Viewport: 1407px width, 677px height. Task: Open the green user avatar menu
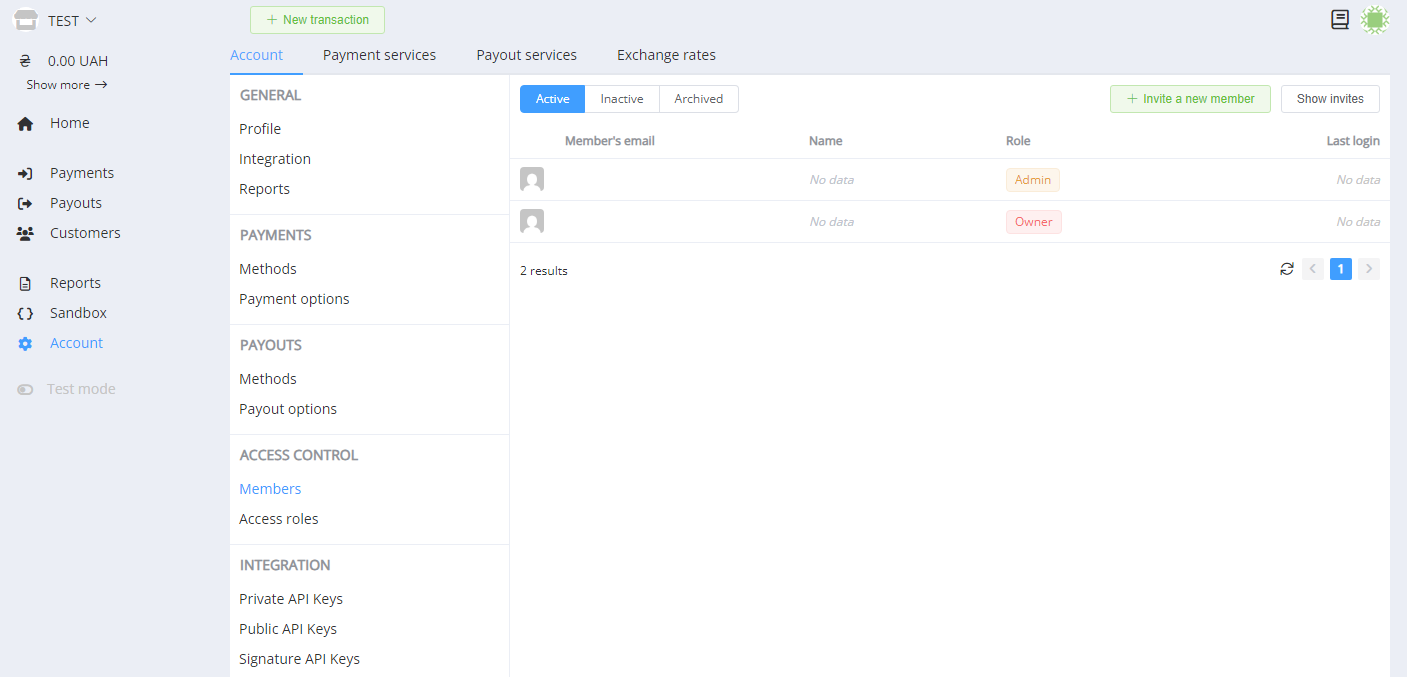(1376, 19)
